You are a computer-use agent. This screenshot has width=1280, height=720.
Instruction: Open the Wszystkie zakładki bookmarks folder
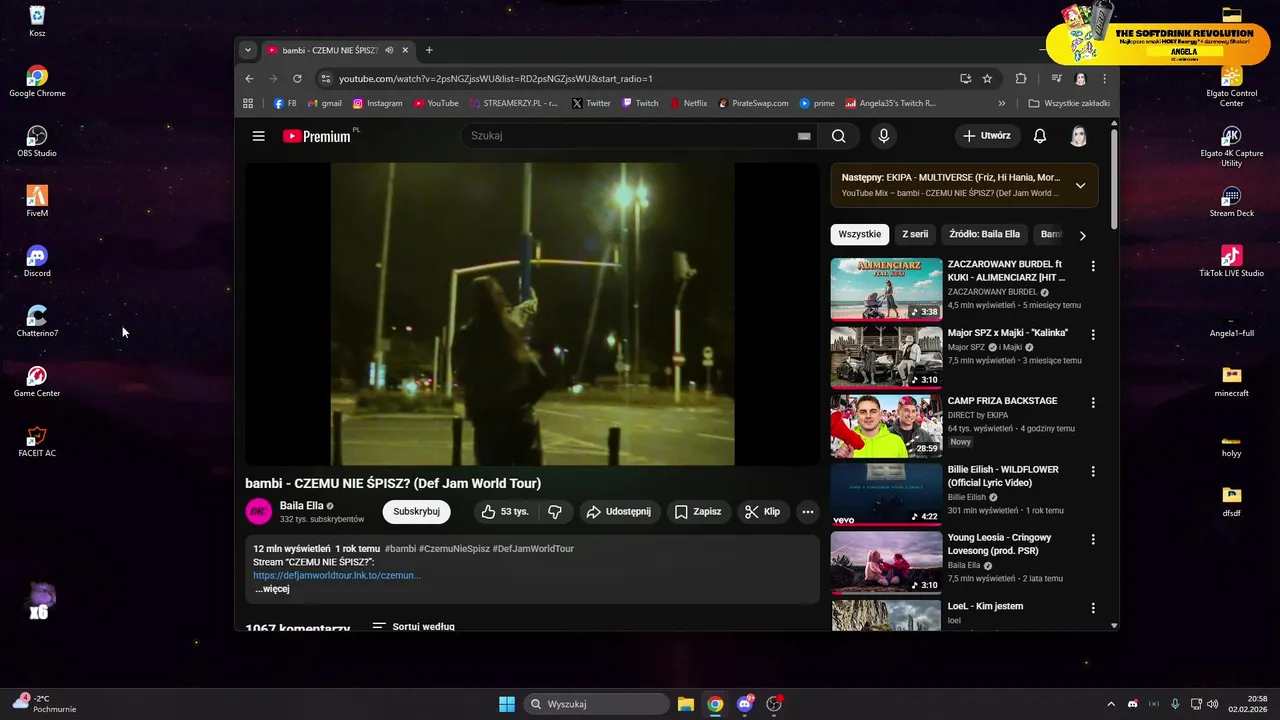click(x=1069, y=103)
